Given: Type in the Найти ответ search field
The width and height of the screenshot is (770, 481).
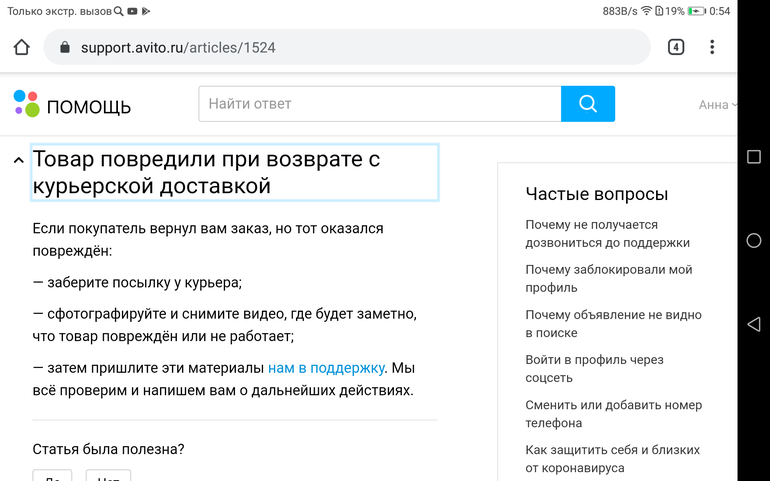Looking at the screenshot, I should coord(380,104).
